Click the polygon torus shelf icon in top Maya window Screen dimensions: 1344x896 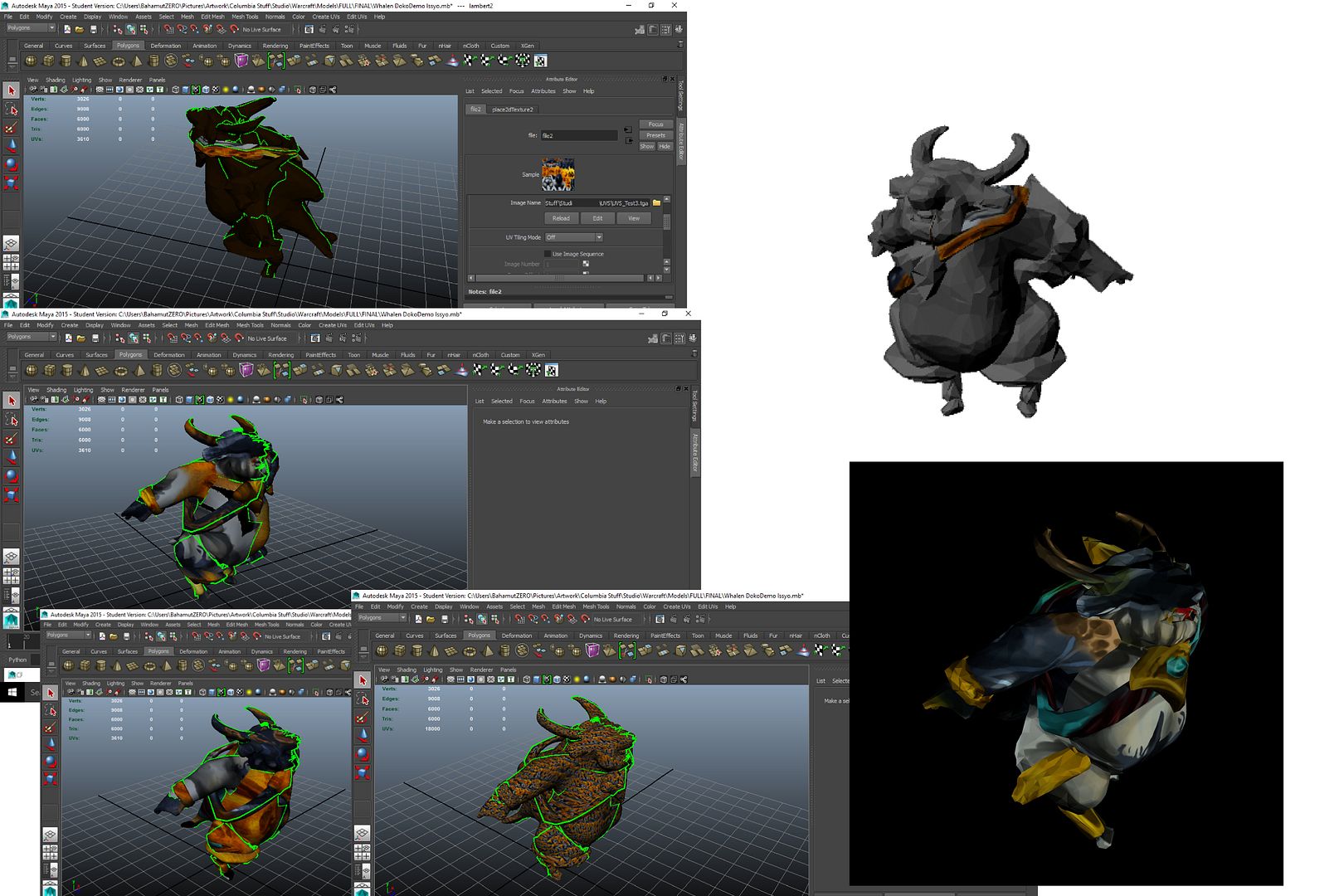pos(119,61)
